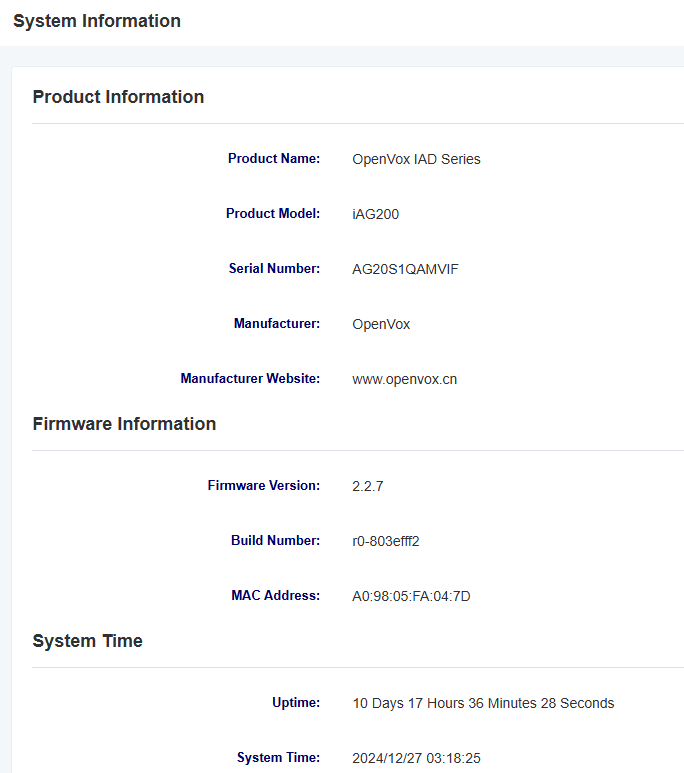Image resolution: width=684 pixels, height=773 pixels.
Task: Click the Build Number label
Action: 275,541
